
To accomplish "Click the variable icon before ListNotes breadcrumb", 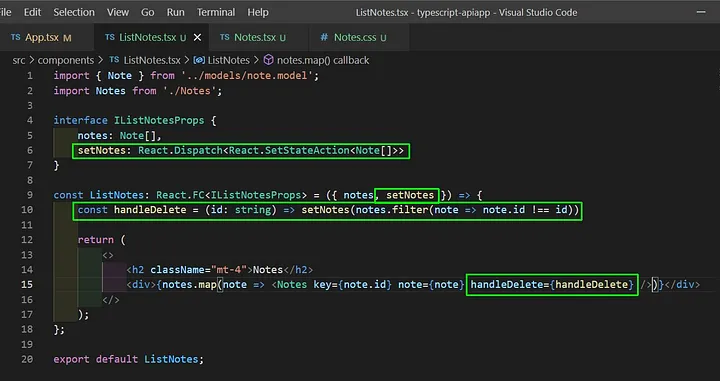I will point(199,60).
